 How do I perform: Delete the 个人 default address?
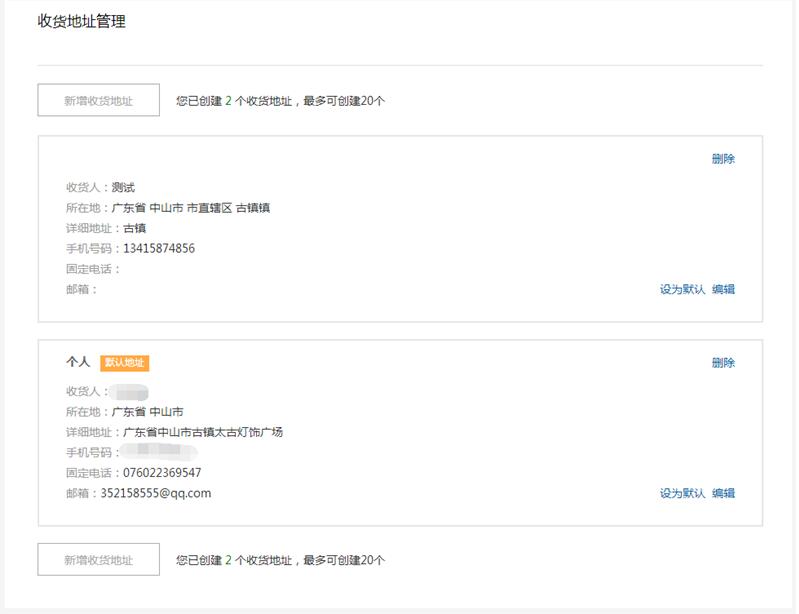coord(723,363)
